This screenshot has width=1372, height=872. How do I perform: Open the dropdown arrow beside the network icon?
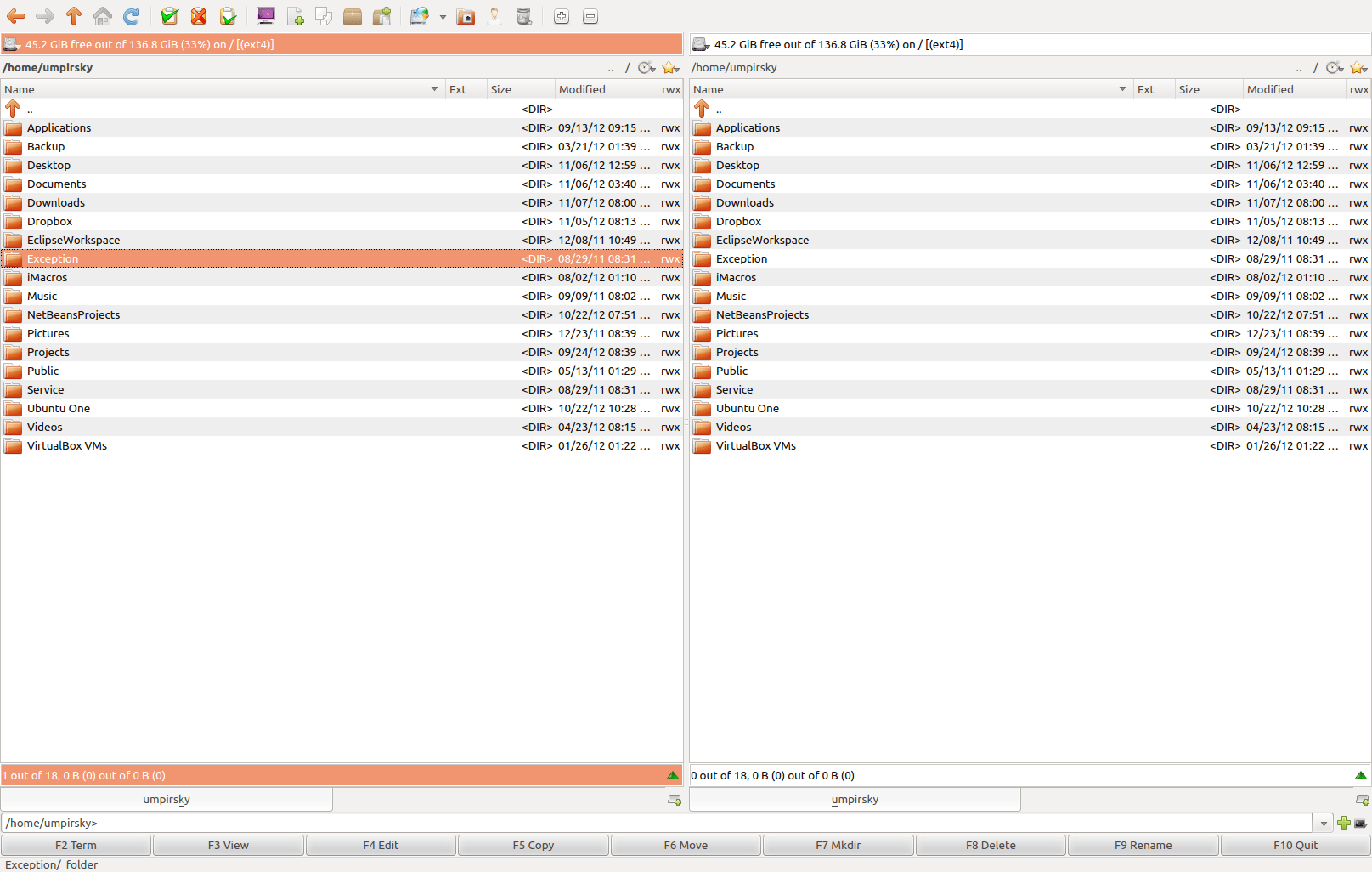tap(443, 16)
